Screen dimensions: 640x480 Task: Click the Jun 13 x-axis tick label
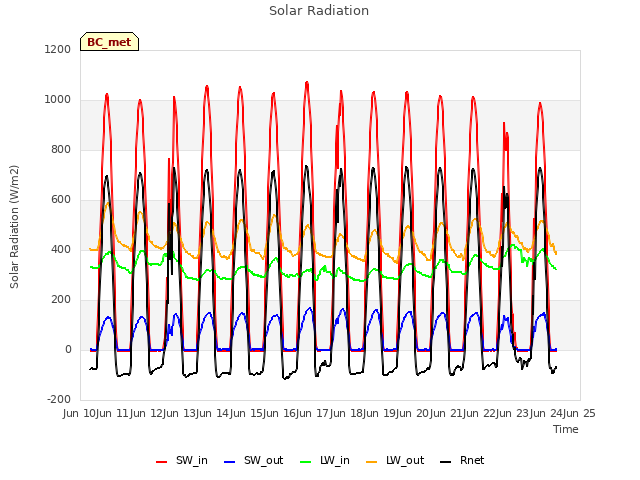[180, 413]
